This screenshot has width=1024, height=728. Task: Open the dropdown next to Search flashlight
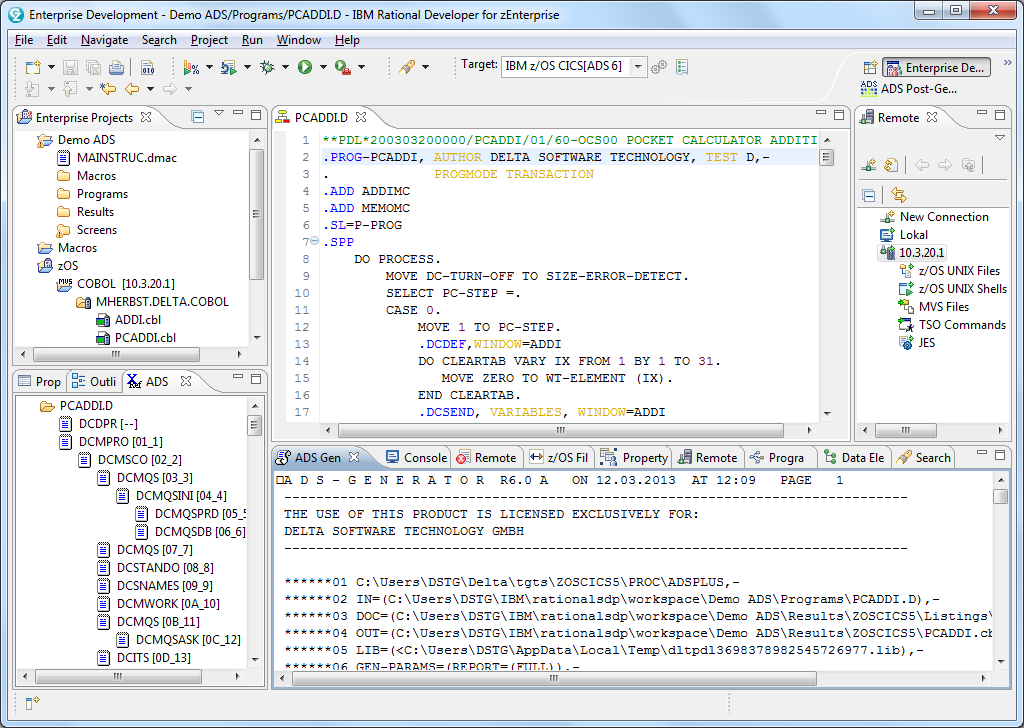426,67
